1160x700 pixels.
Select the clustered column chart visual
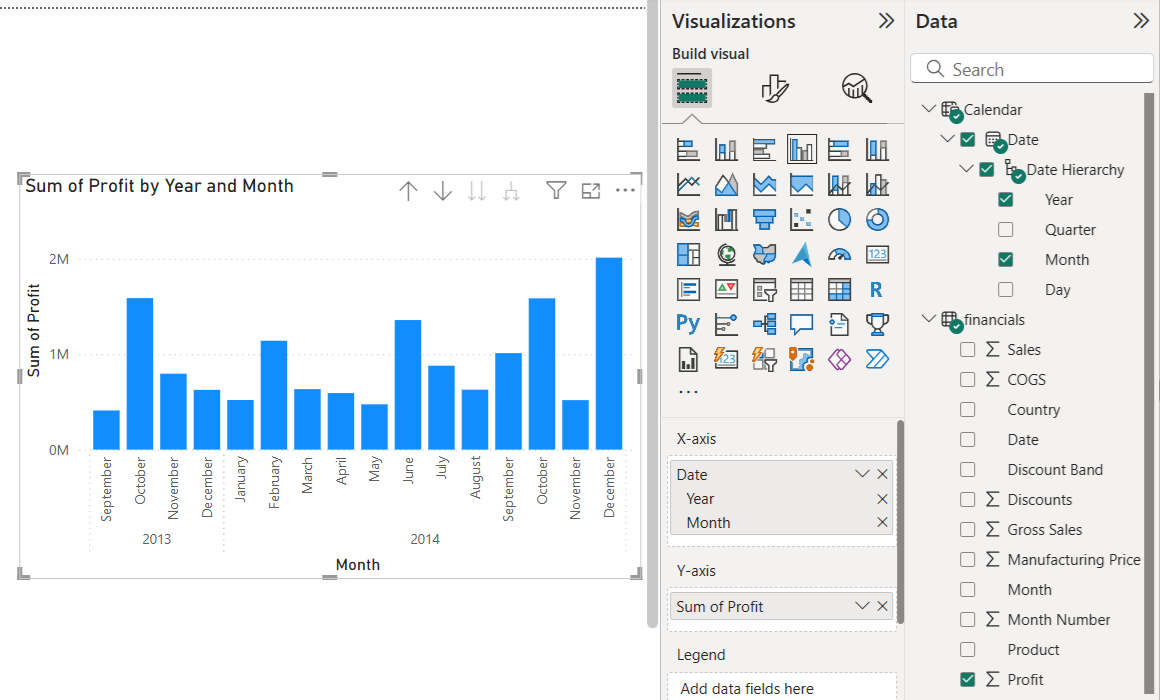(802, 149)
